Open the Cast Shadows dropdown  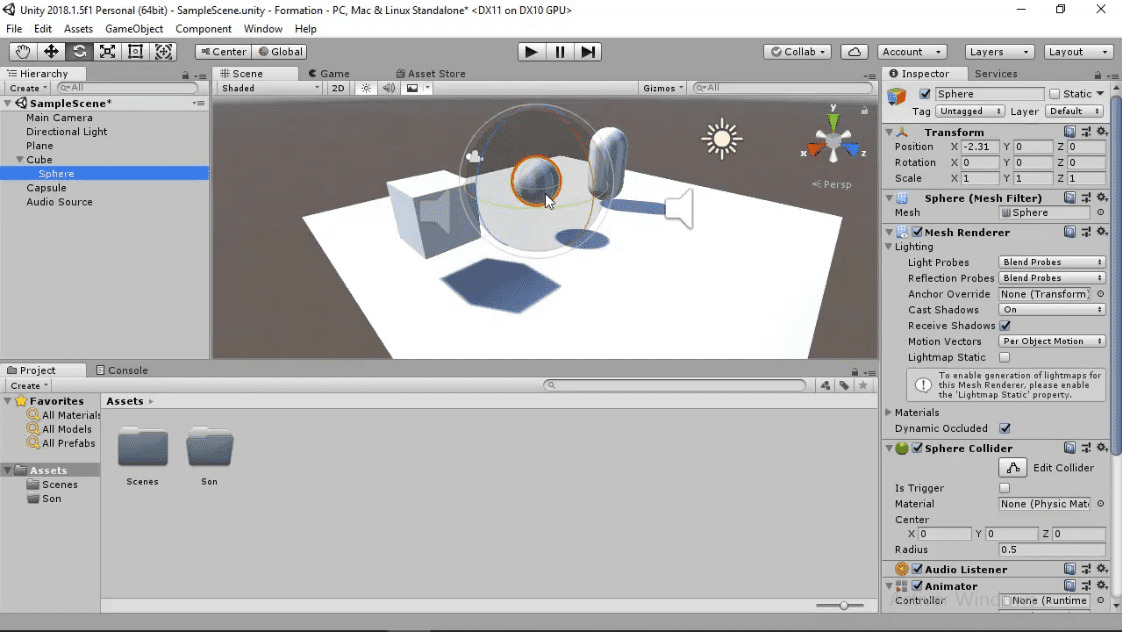(x=1050, y=309)
